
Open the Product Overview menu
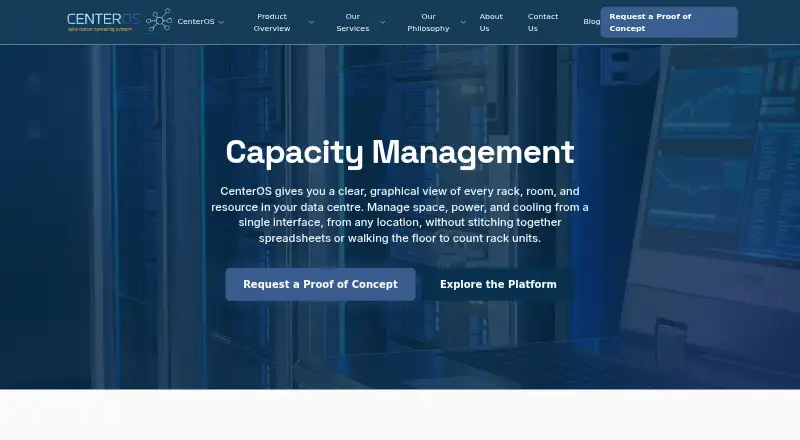(272, 22)
